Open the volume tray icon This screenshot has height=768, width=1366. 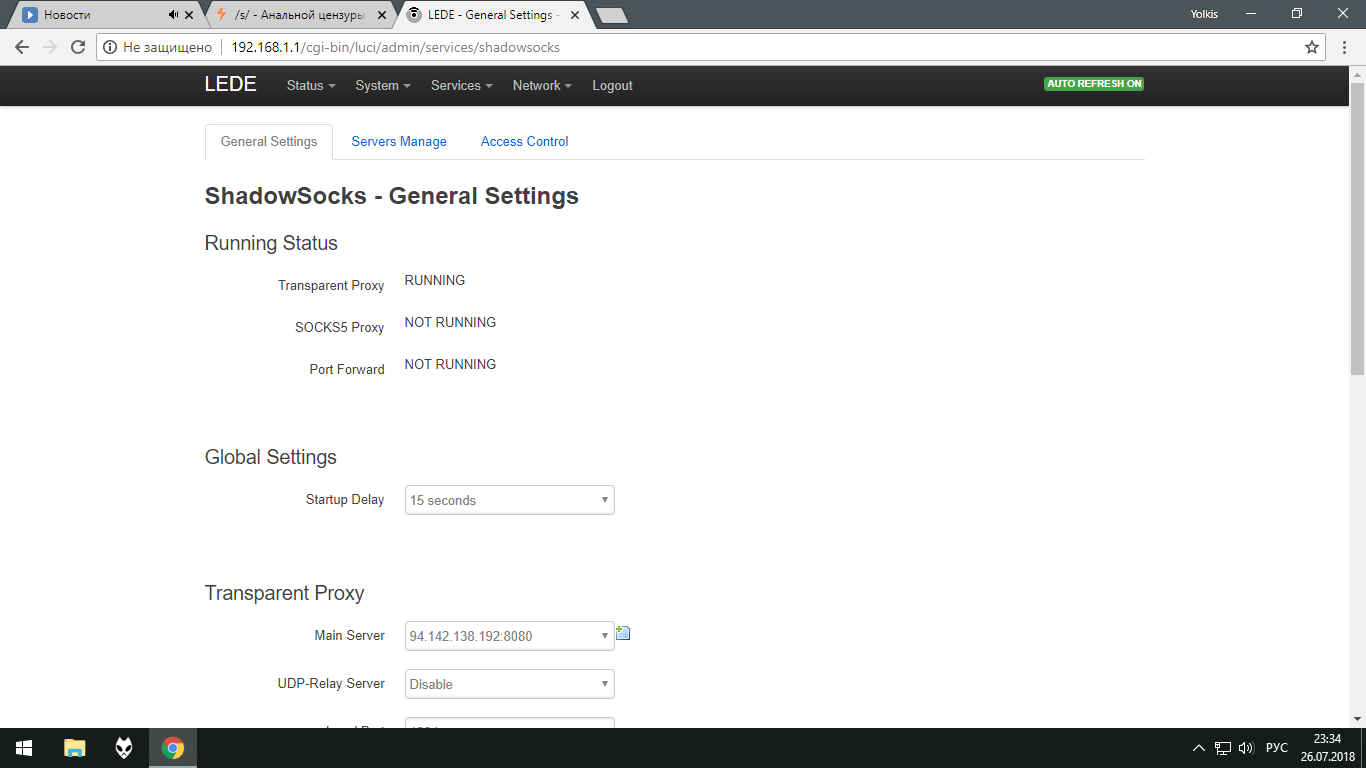click(1246, 748)
